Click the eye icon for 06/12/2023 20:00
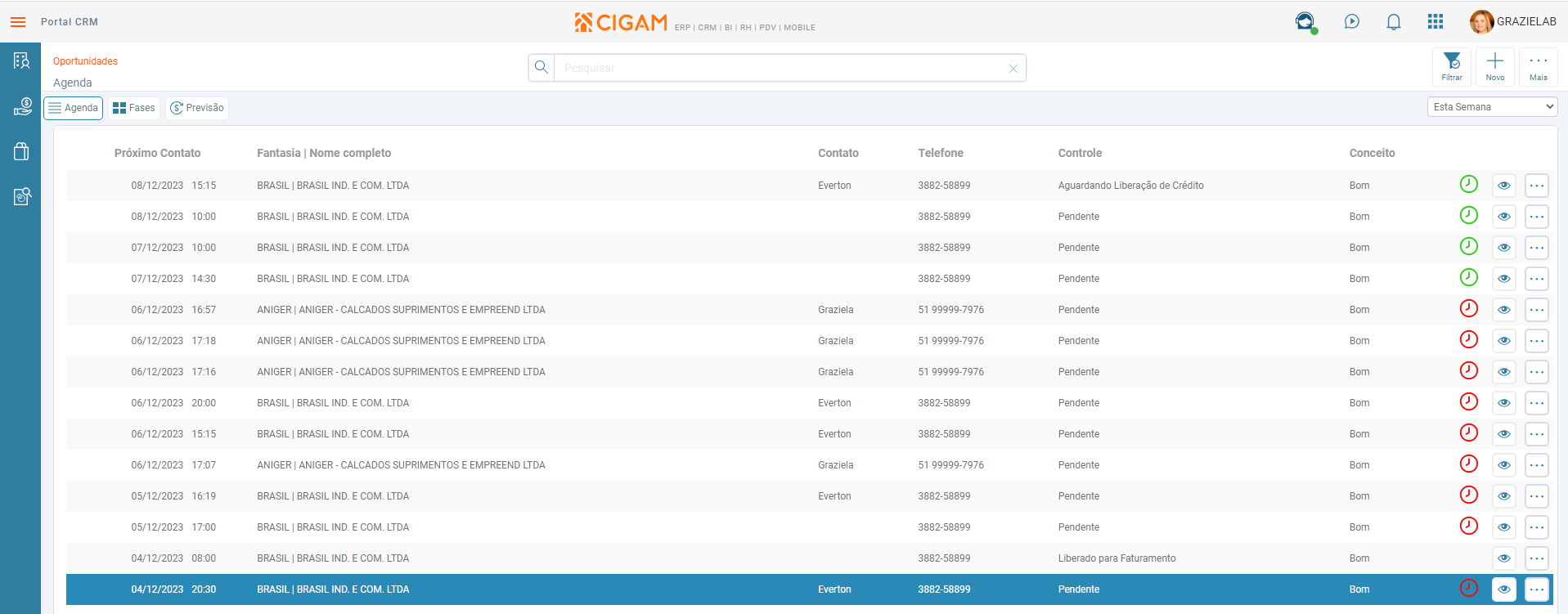Viewport: 1568px width, 614px height. coord(1504,403)
